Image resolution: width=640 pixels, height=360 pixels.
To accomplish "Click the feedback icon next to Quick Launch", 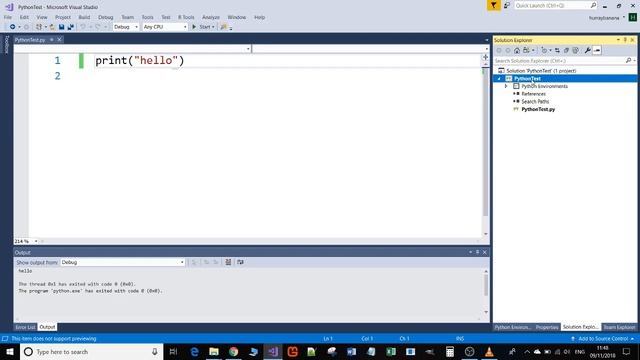I will (507, 5).
